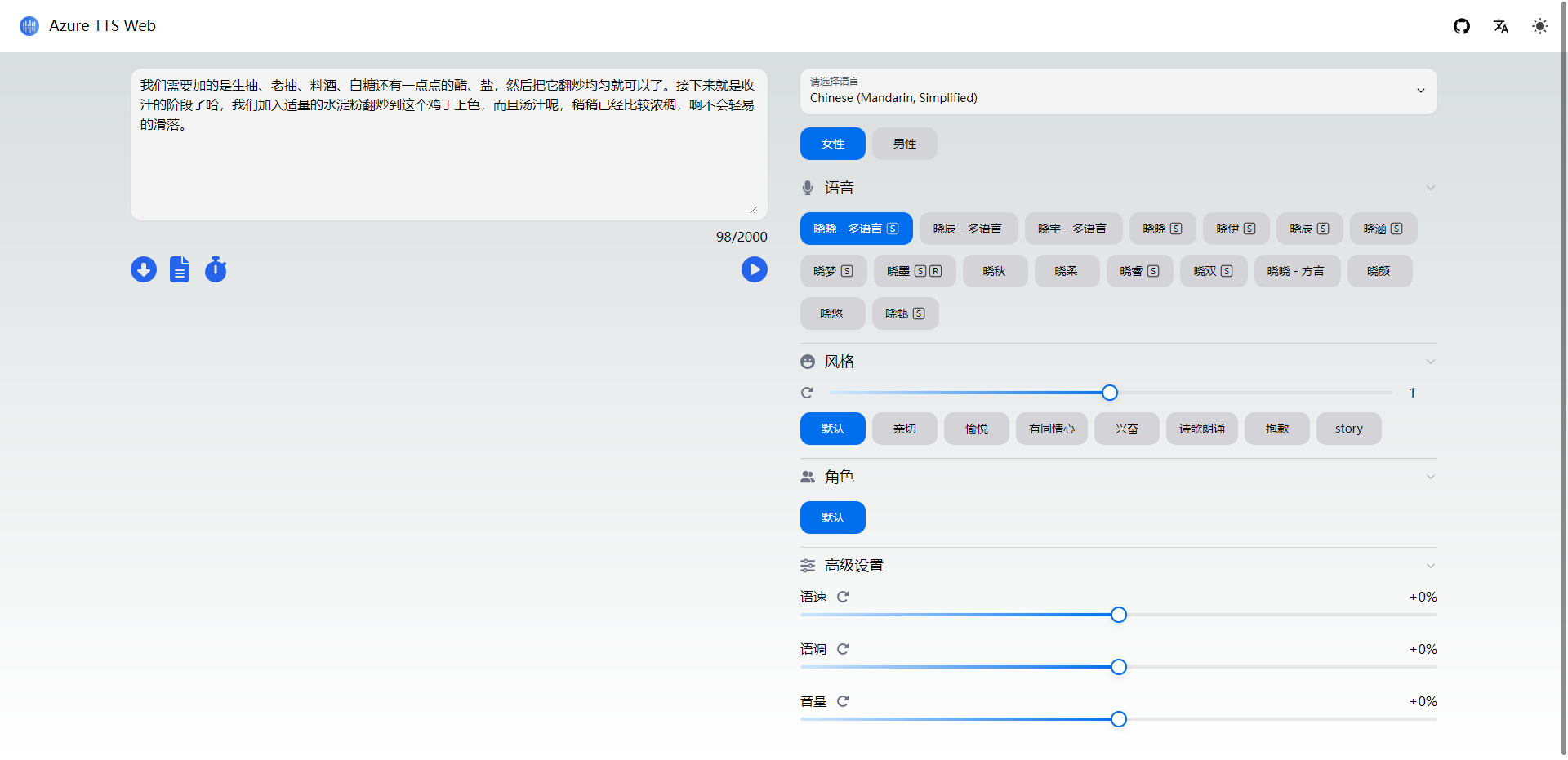
Task: Toggle light/dark theme with the sun icon
Action: (x=1540, y=26)
